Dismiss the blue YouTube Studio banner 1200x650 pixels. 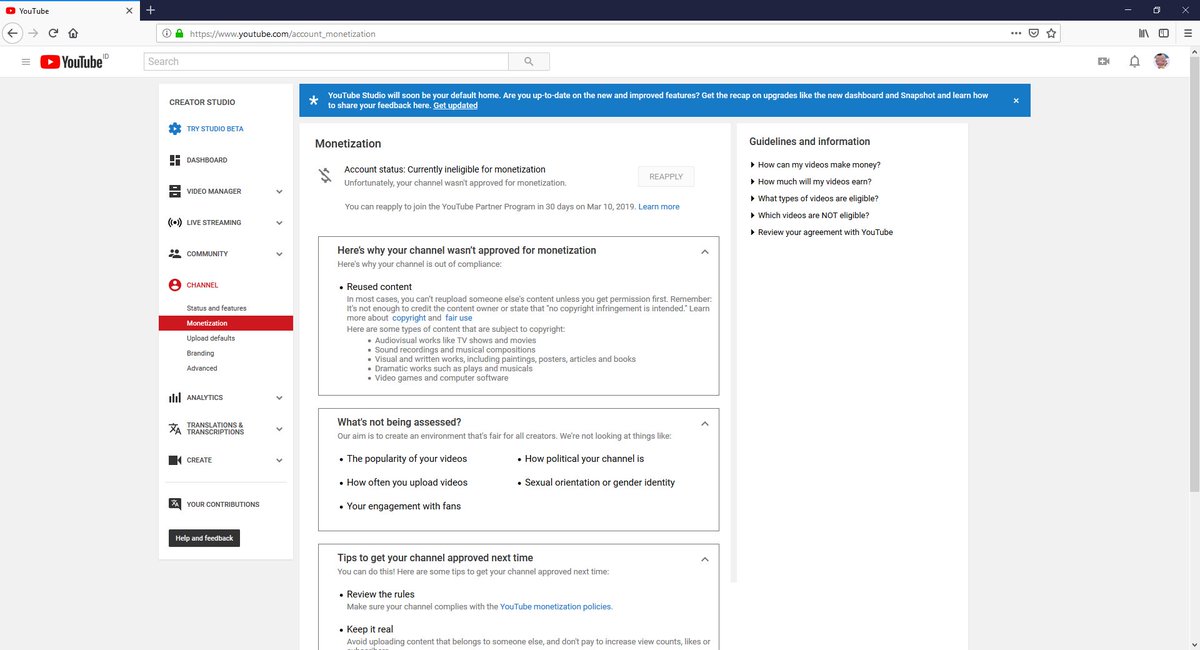[1016, 100]
